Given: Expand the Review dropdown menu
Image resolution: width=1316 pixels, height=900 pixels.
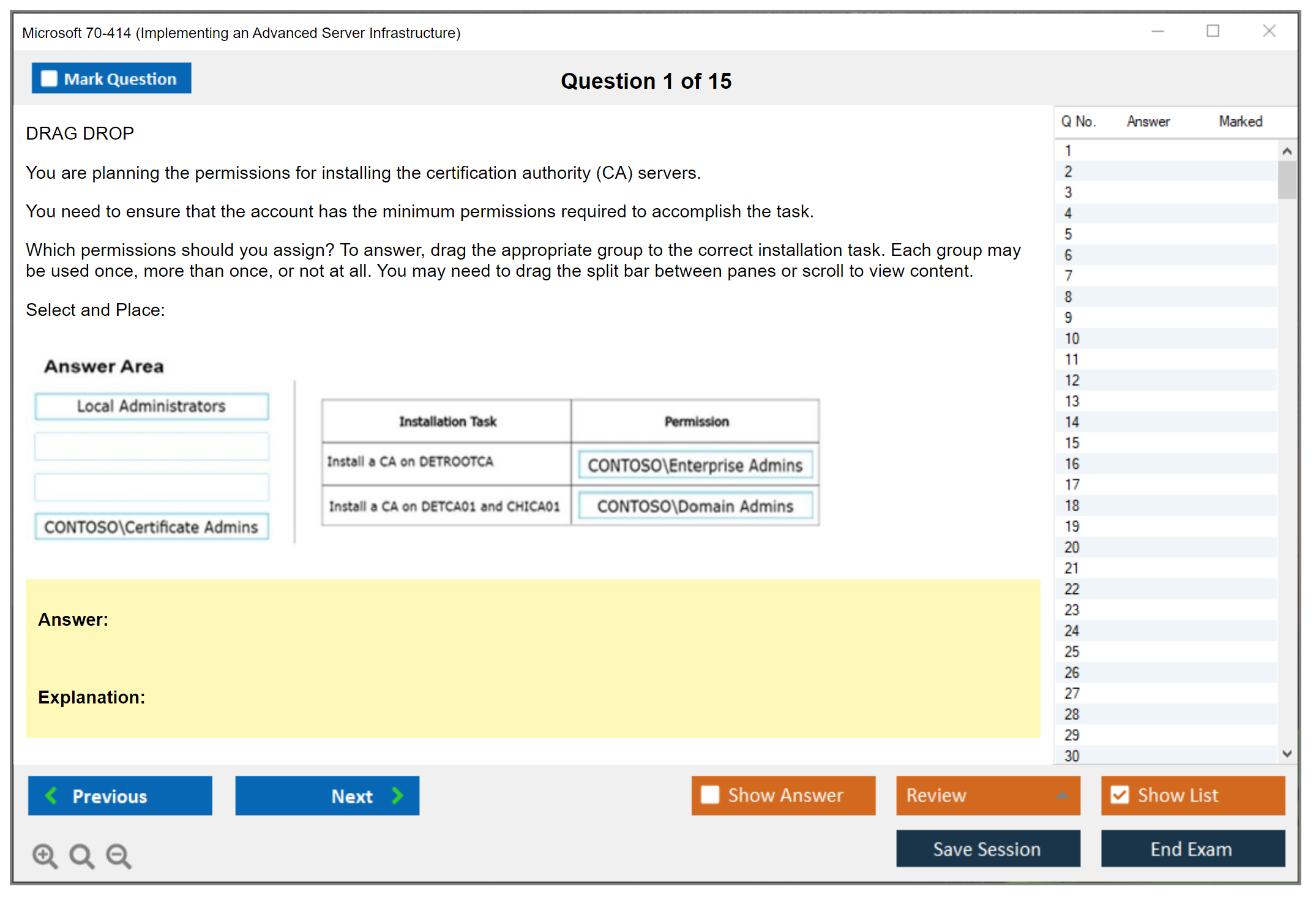Looking at the screenshot, I should (x=1062, y=795).
